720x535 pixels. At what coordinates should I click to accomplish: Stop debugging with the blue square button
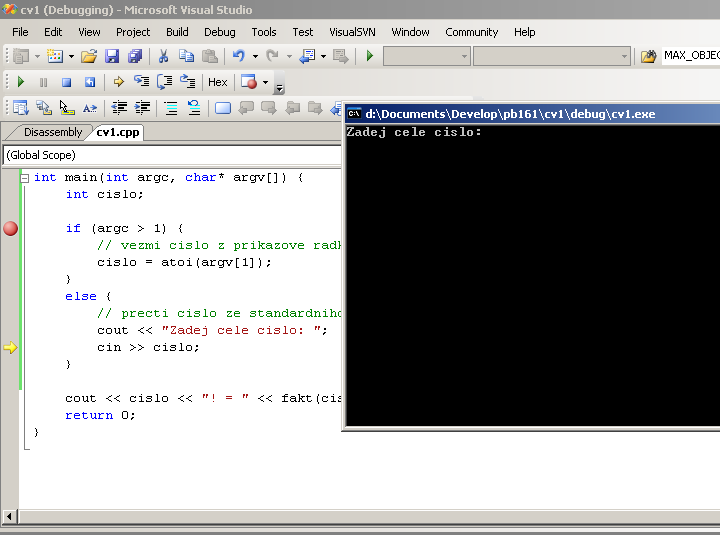click(x=67, y=82)
